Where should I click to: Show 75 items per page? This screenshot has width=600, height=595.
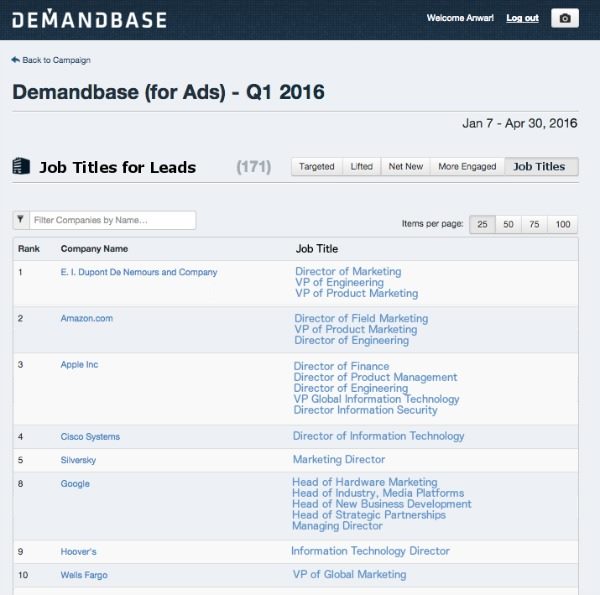click(x=534, y=224)
